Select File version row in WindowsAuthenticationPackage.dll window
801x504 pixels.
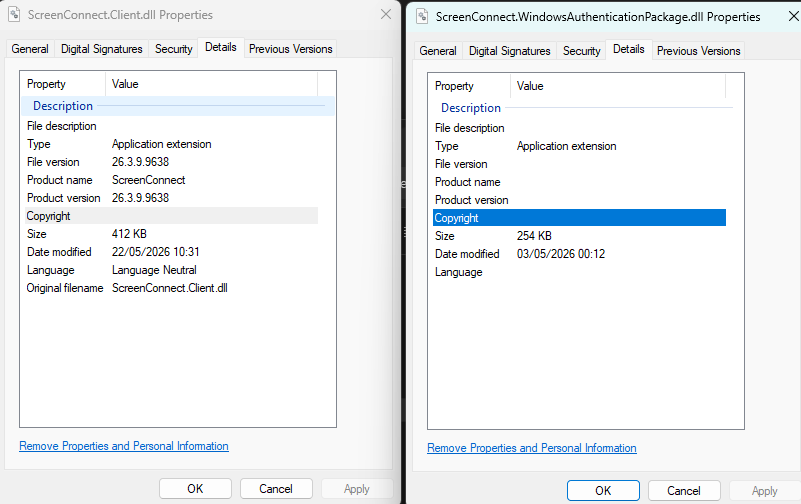tap(579, 164)
